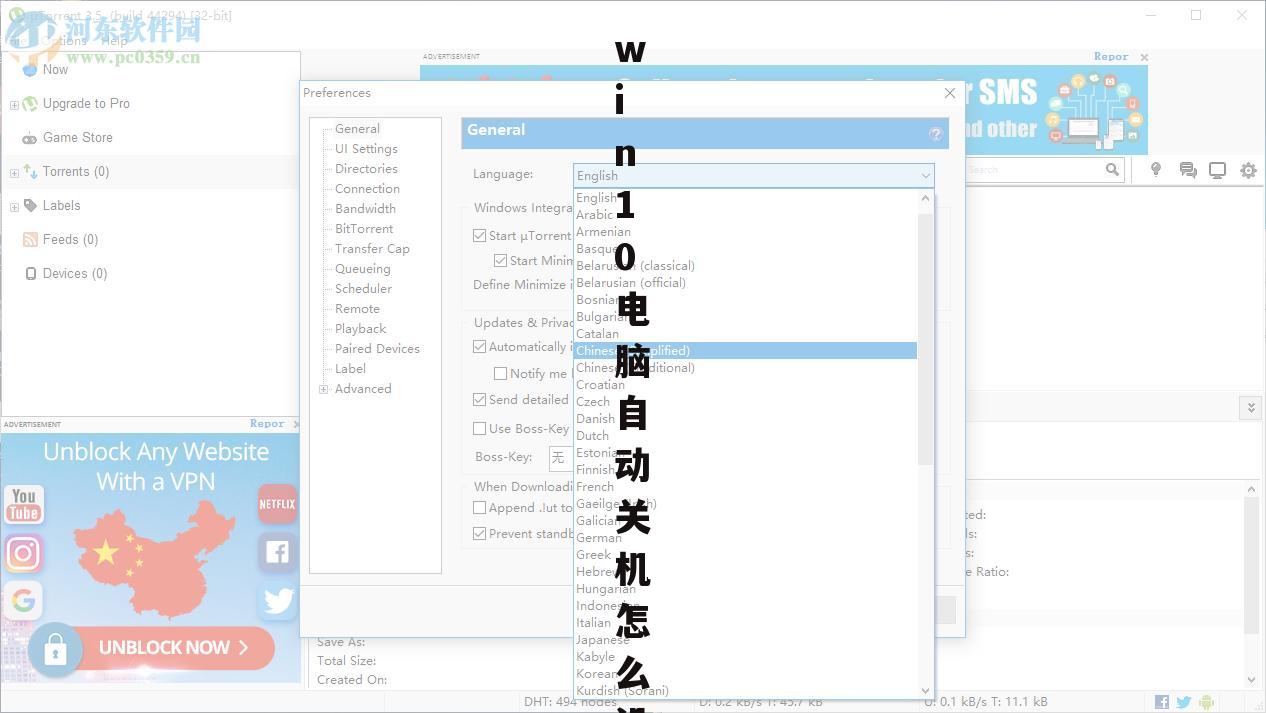Switch to the Bandwidth settings page

365,208
